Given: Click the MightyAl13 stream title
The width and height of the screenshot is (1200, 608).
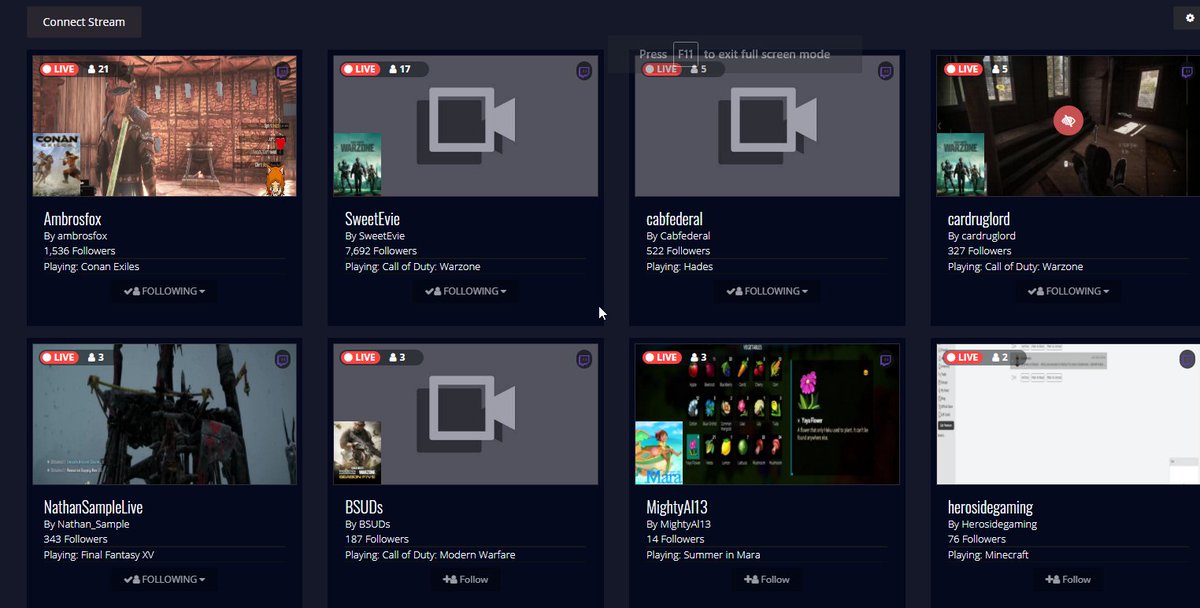Looking at the screenshot, I should tap(677, 507).
